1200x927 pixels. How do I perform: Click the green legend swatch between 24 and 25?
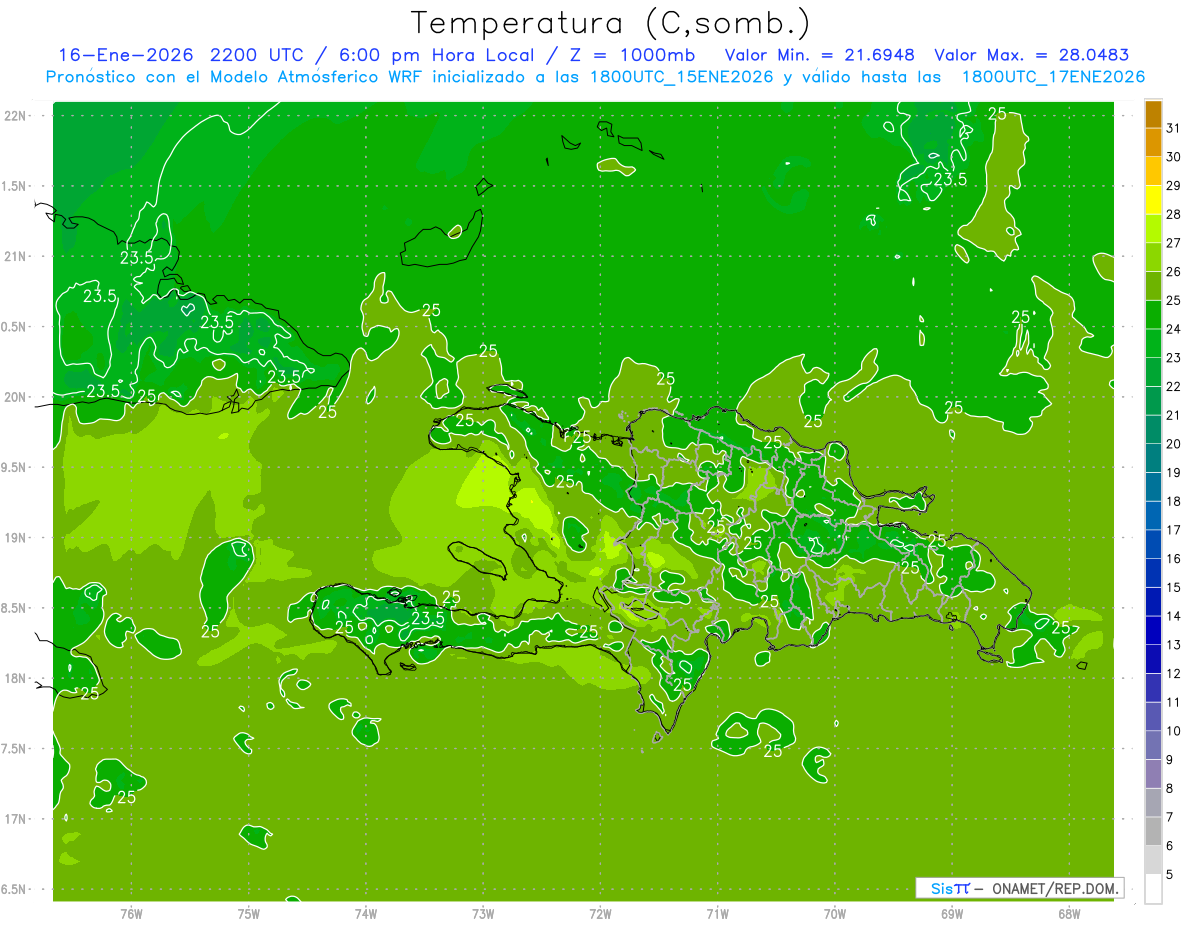tap(1154, 315)
